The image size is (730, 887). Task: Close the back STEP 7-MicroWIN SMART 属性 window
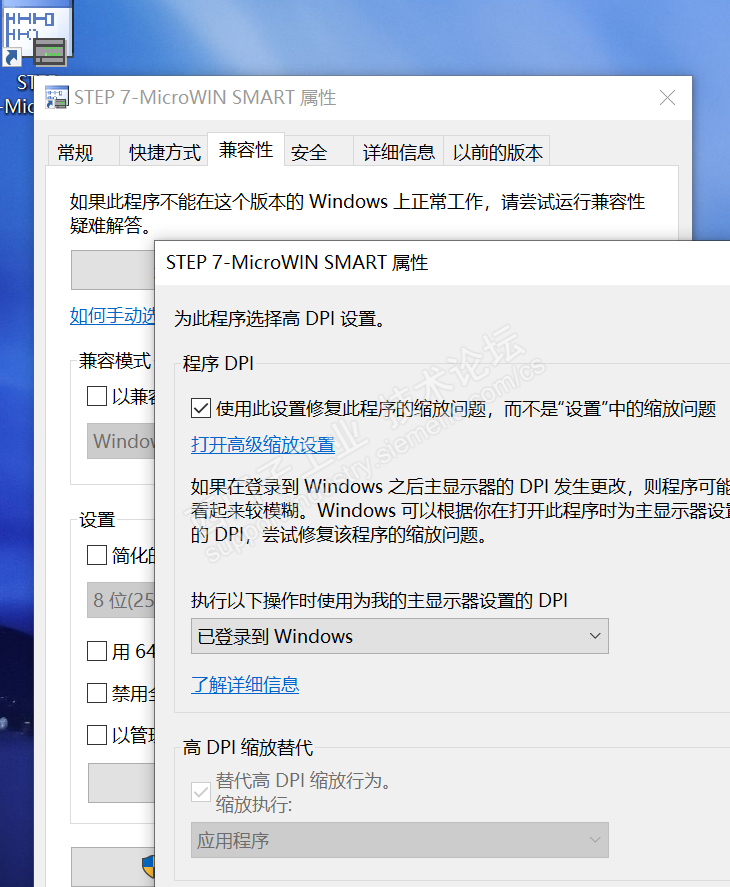pos(667,98)
